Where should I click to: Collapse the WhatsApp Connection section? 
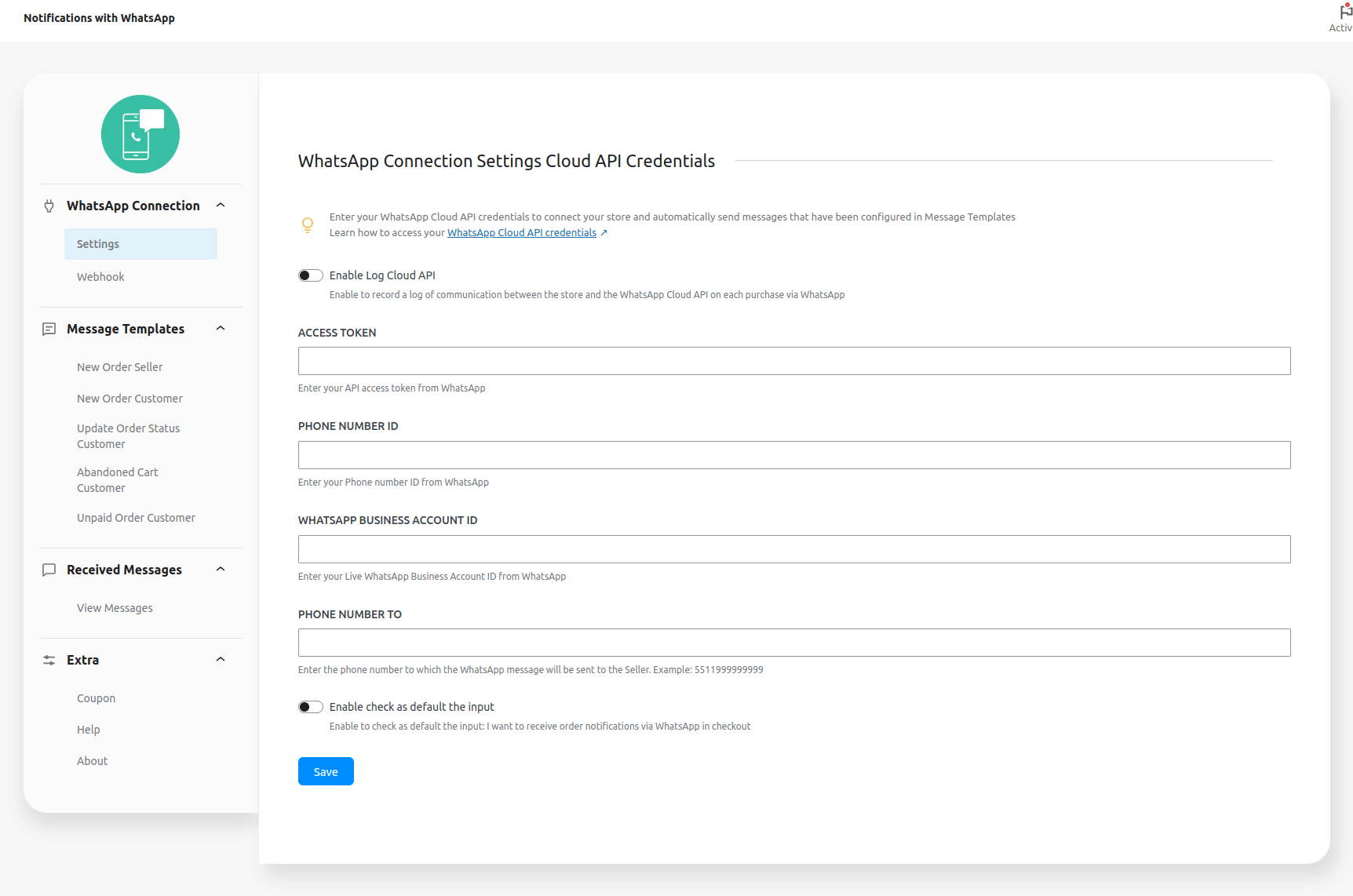tap(220, 205)
